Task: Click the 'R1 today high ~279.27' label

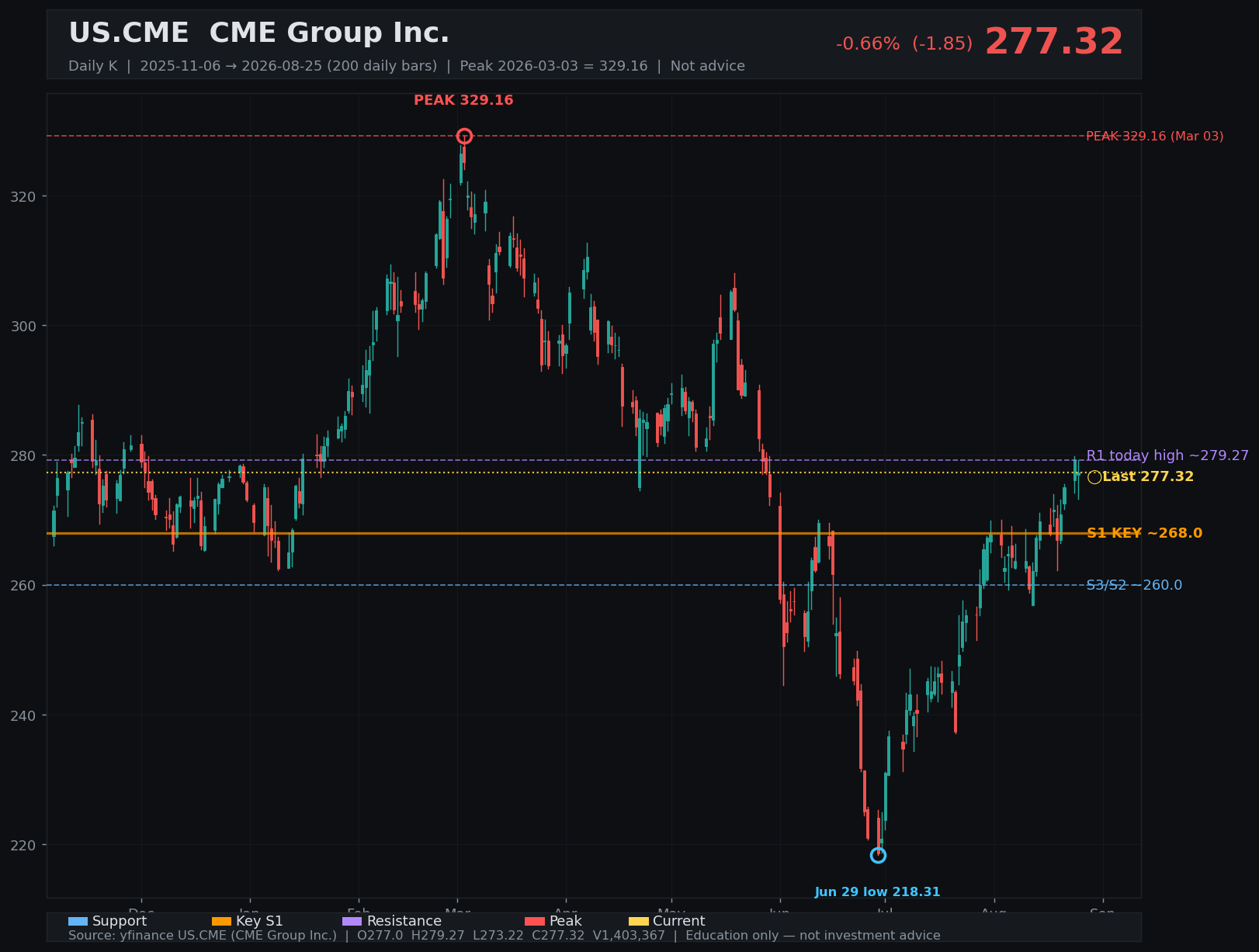Action: (1167, 455)
